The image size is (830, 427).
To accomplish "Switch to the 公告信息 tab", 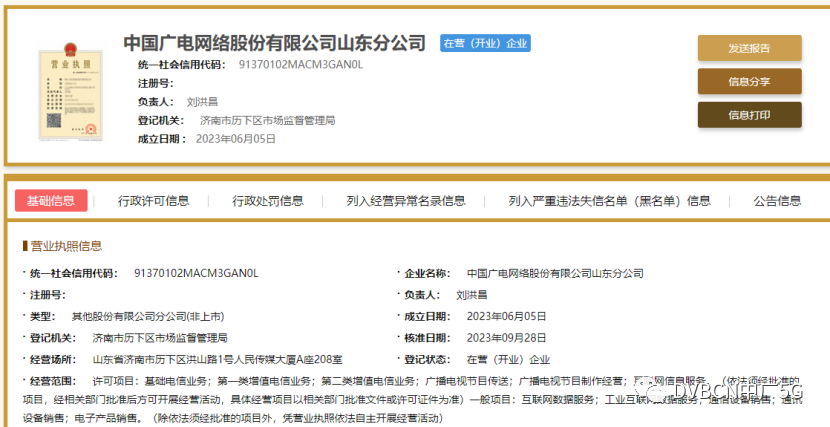I will tap(777, 201).
